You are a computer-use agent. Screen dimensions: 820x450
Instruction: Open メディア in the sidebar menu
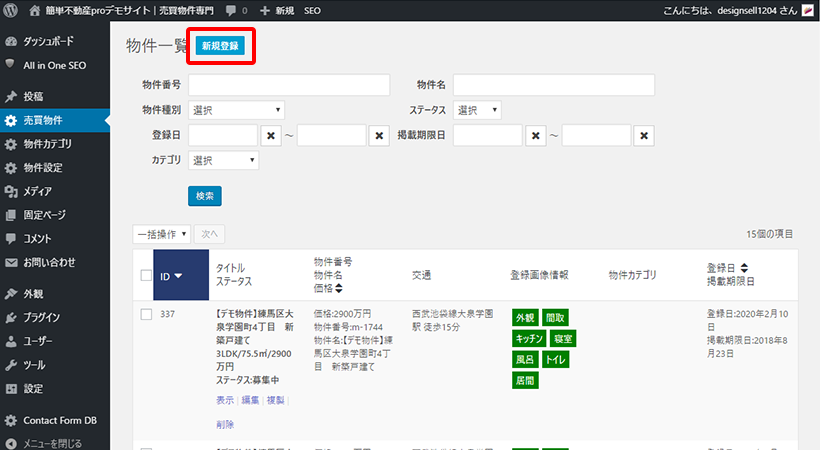click(37, 191)
